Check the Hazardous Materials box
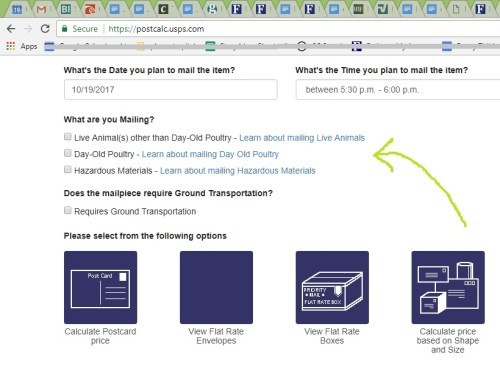The image size is (500, 374). pos(68,169)
